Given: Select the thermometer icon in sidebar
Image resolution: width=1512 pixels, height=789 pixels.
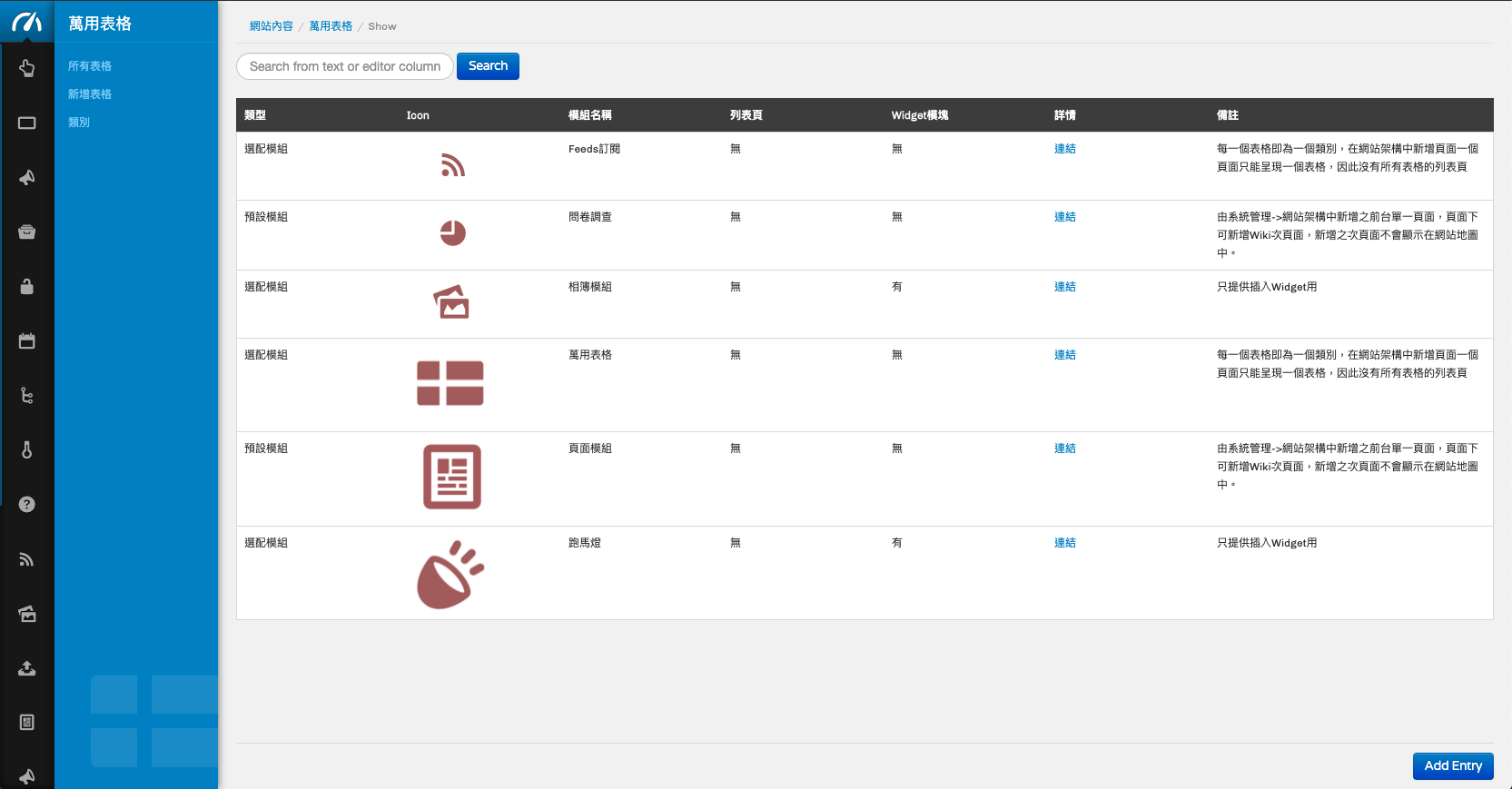Looking at the screenshot, I should point(27,450).
